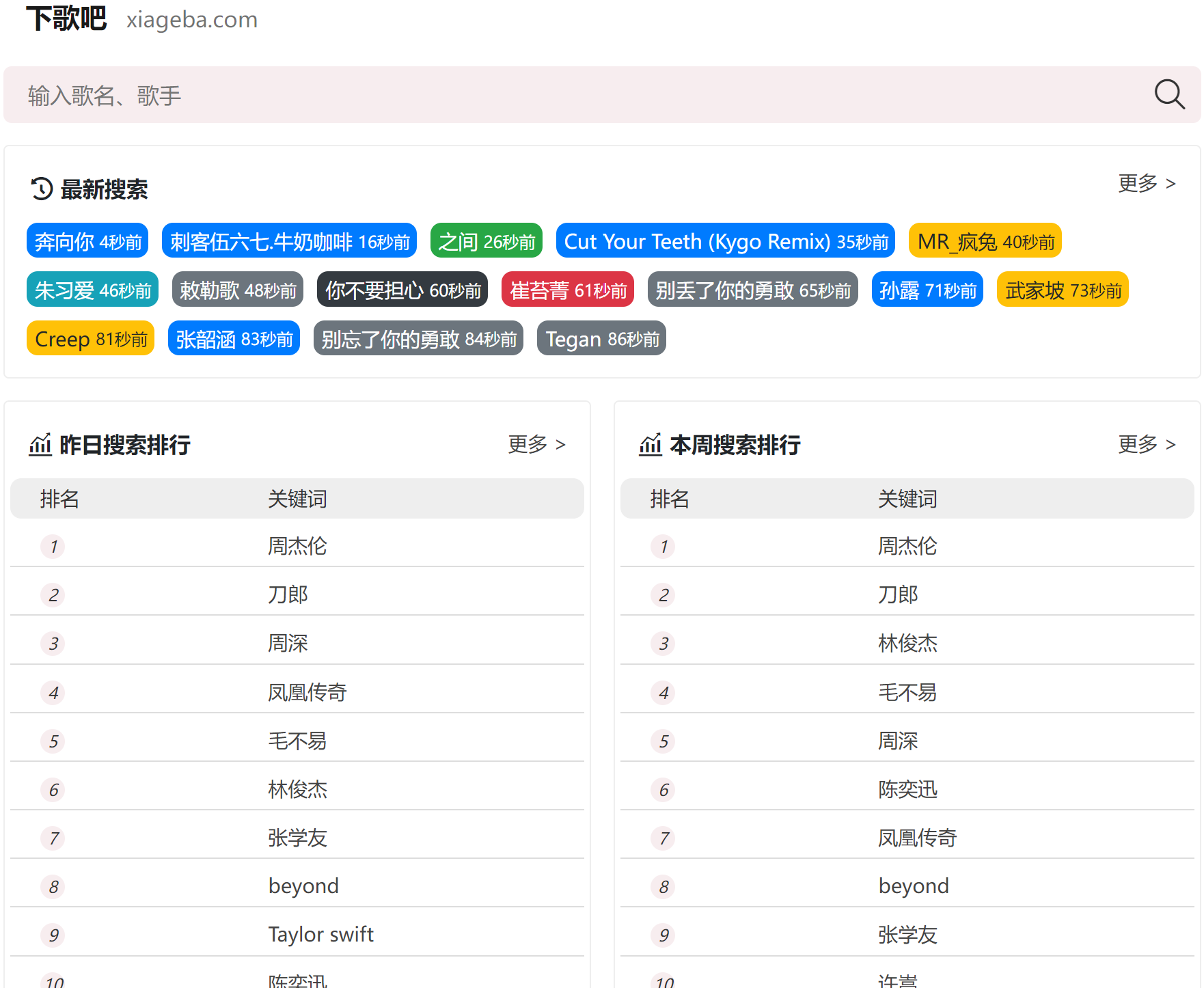The height and width of the screenshot is (988, 1204).
Task: Click the song search input field
Action: coord(410,95)
